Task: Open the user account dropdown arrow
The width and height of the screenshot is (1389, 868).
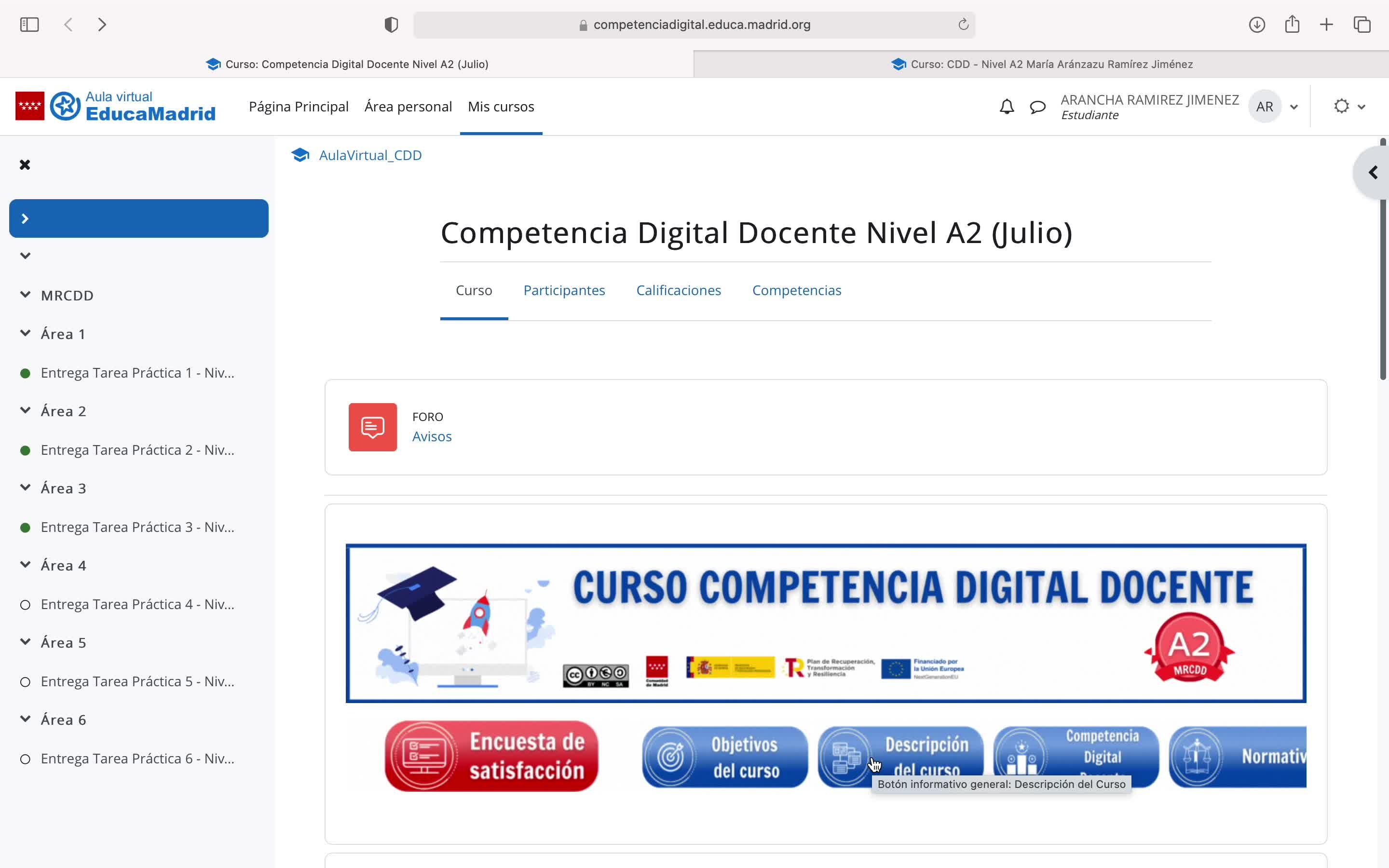Action: [1294, 107]
